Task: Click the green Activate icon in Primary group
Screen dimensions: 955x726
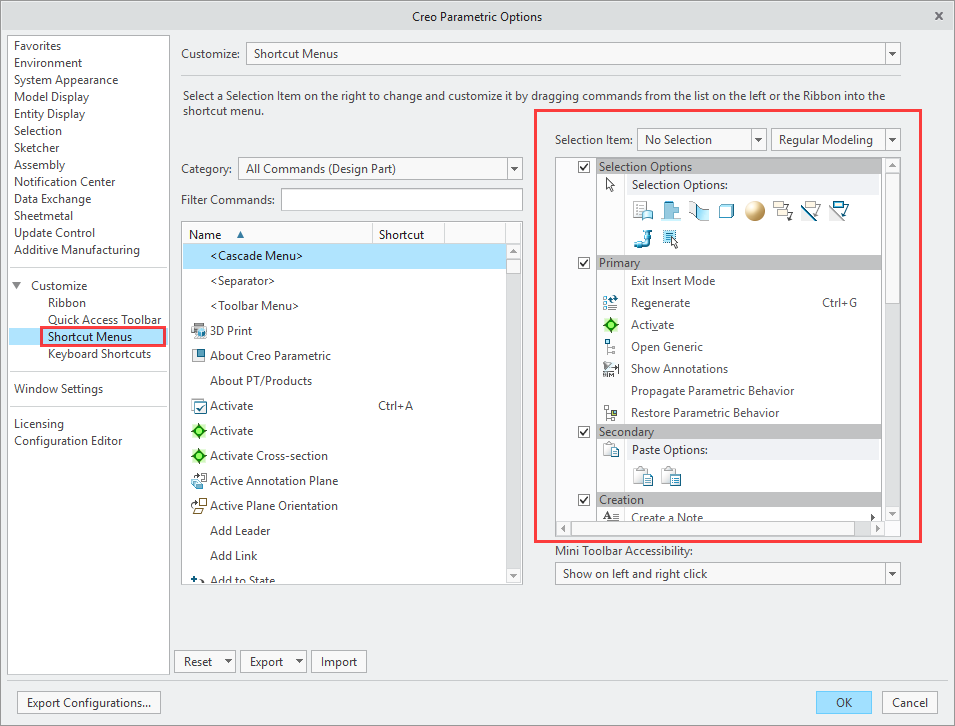Action: 610,325
